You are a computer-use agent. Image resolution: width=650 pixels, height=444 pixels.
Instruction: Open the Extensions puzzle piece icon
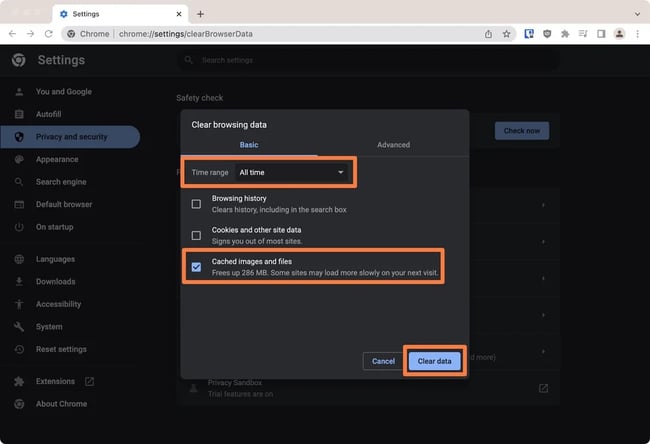point(565,33)
